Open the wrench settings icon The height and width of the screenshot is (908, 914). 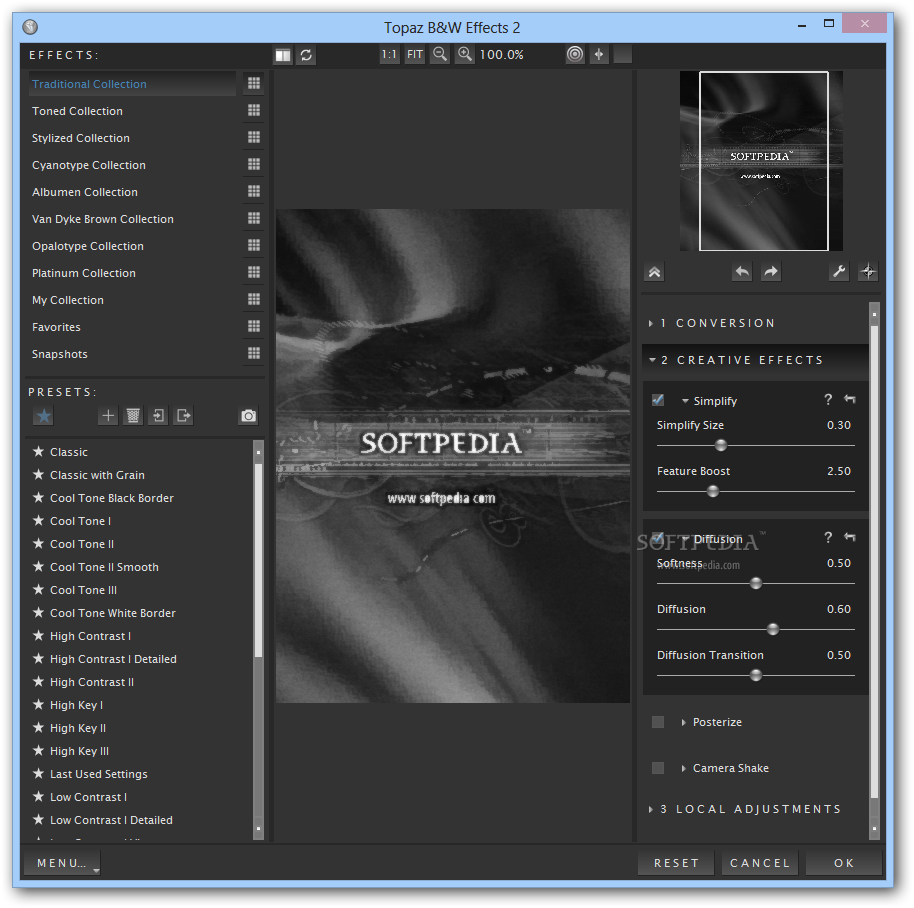click(x=839, y=272)
